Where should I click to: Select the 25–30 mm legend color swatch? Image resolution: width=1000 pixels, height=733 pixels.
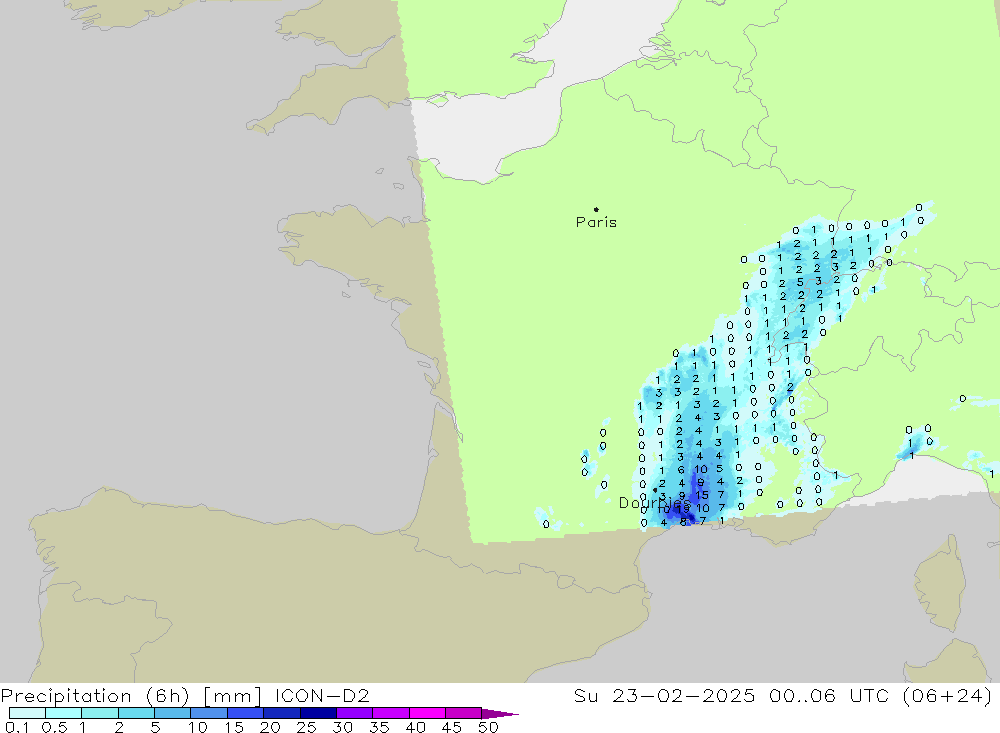tap(318, 713)
